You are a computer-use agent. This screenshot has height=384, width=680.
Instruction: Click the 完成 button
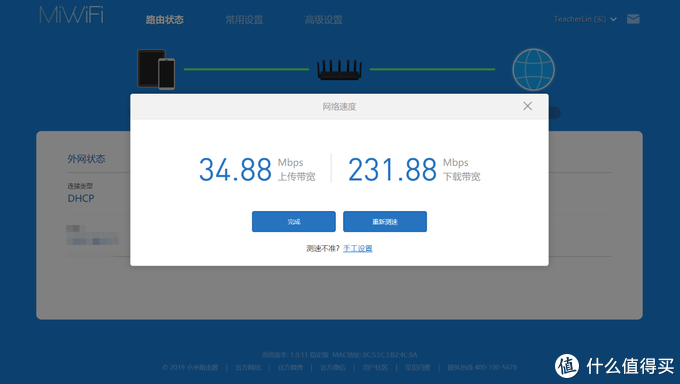(x=294, y=222)
